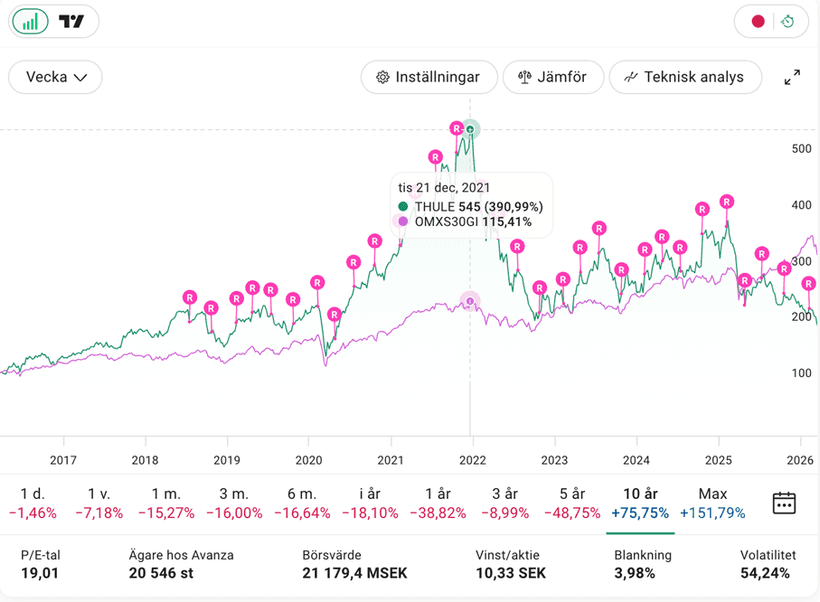The height and width of the screenshot is (602, 820).
Task: Select the 3 m. time period
Action: (x=234, y=502)
